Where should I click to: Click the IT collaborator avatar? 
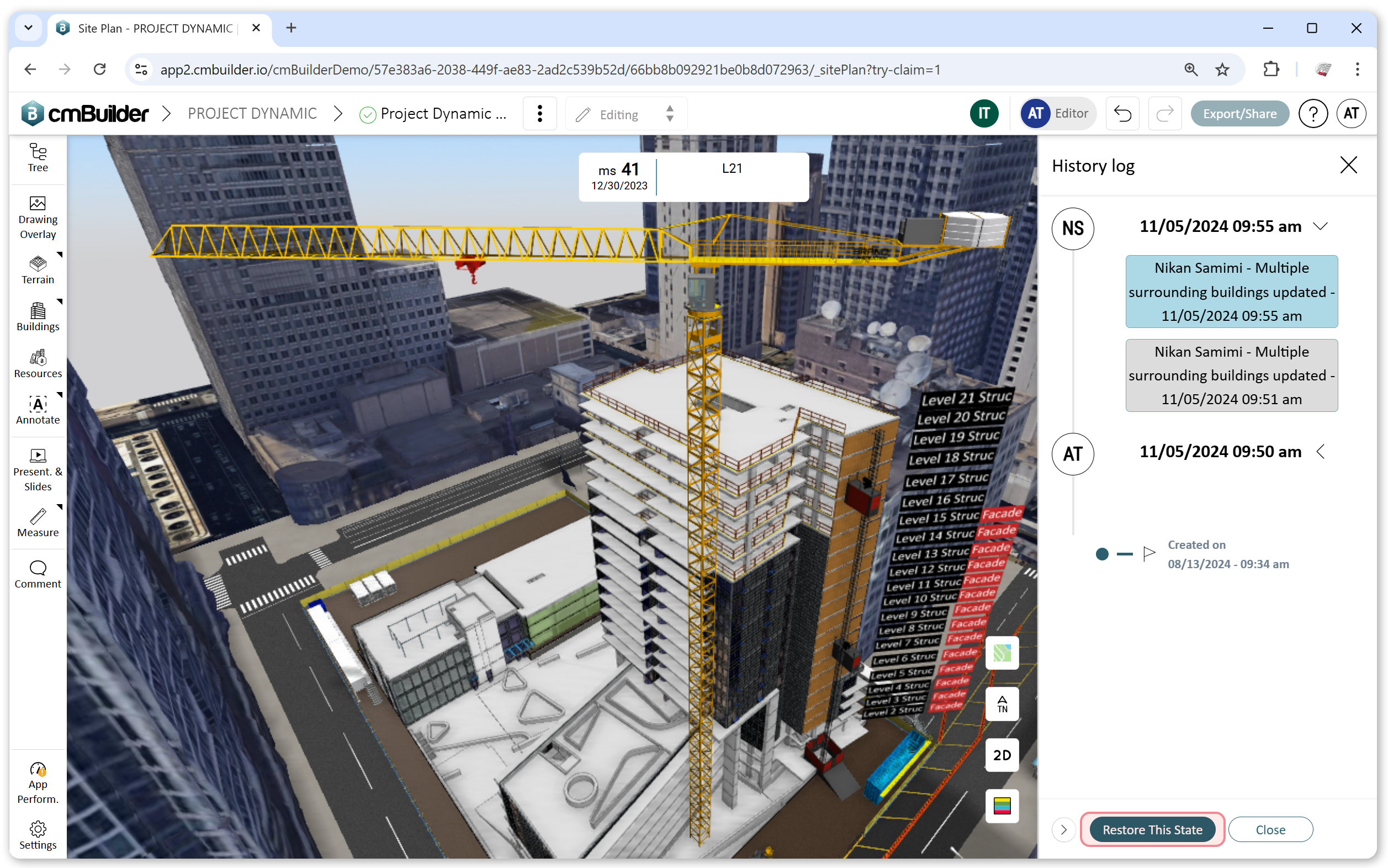tap(984, 114)
